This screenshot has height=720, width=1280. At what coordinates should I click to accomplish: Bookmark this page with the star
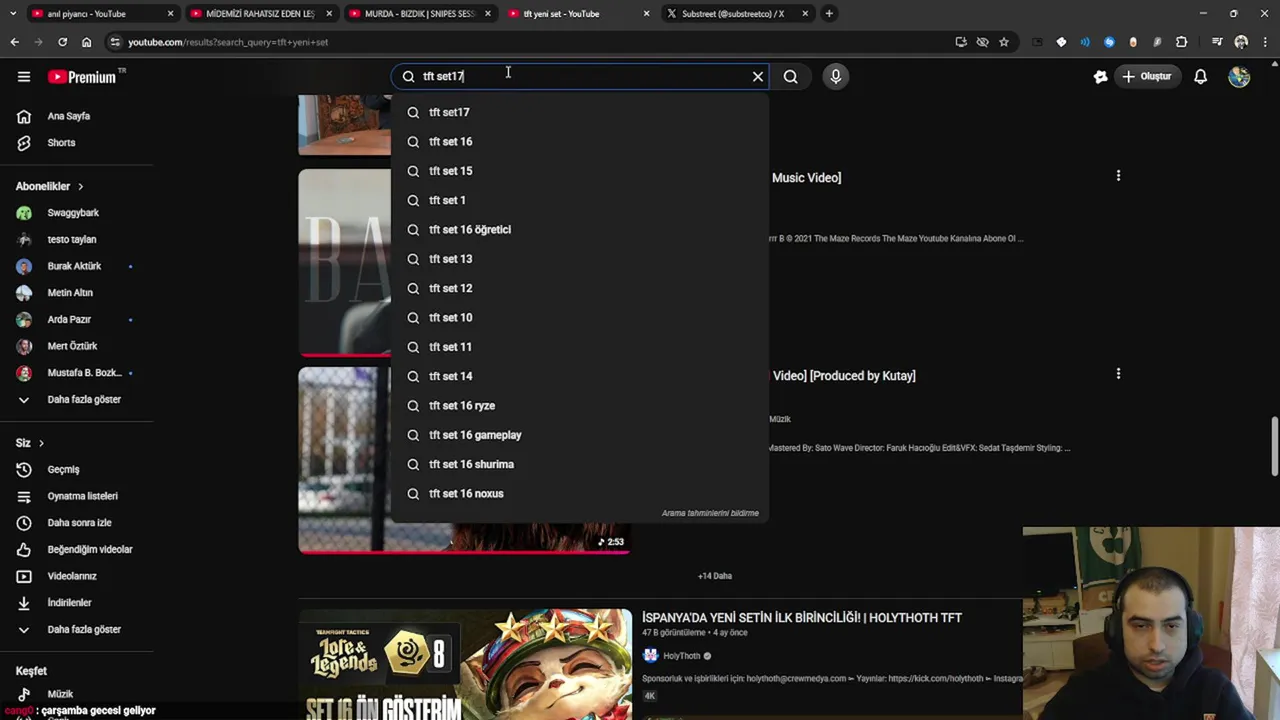pos(1004,42)
